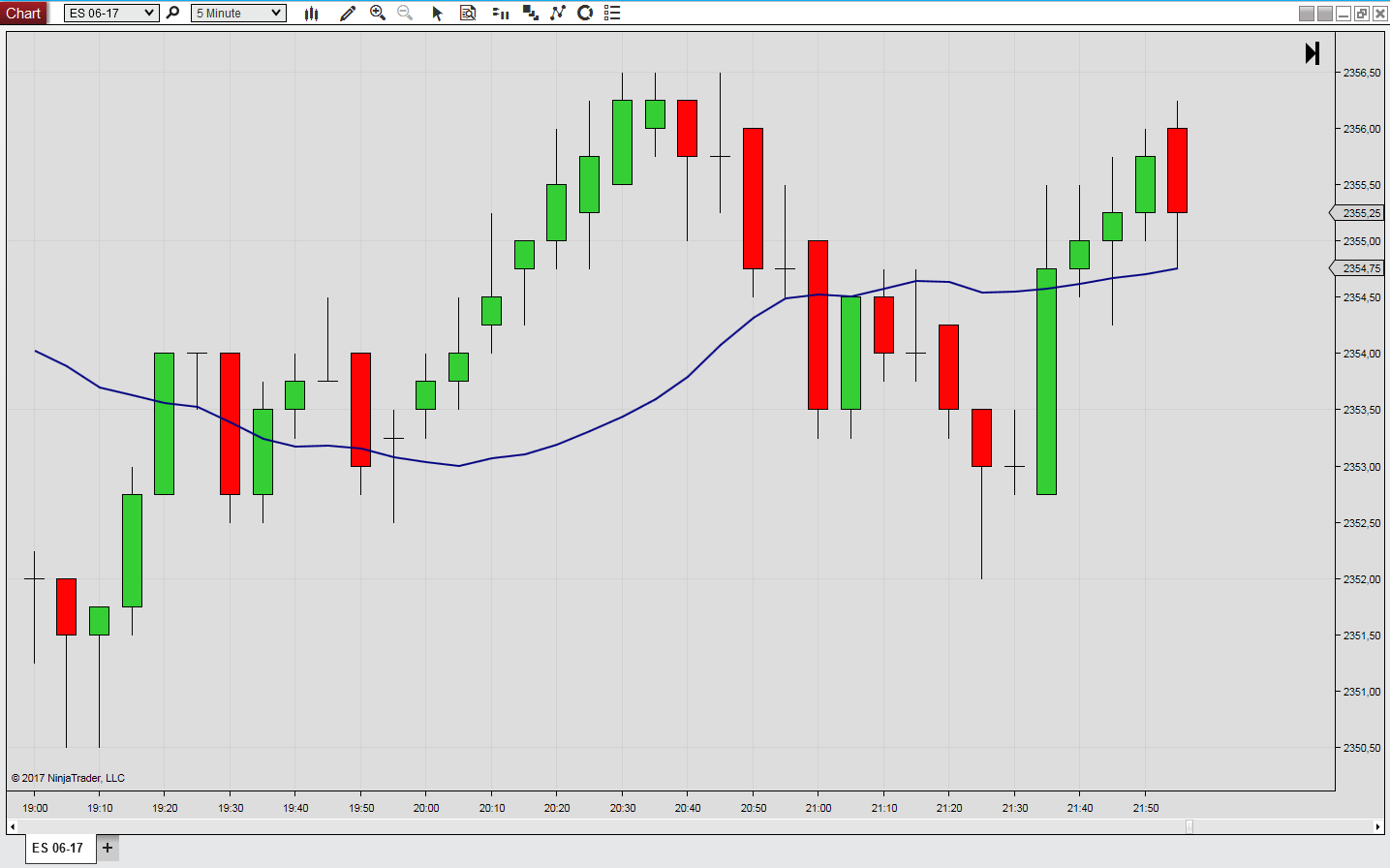
Task: Add a new tab with plus button
Action: (108, 848)
